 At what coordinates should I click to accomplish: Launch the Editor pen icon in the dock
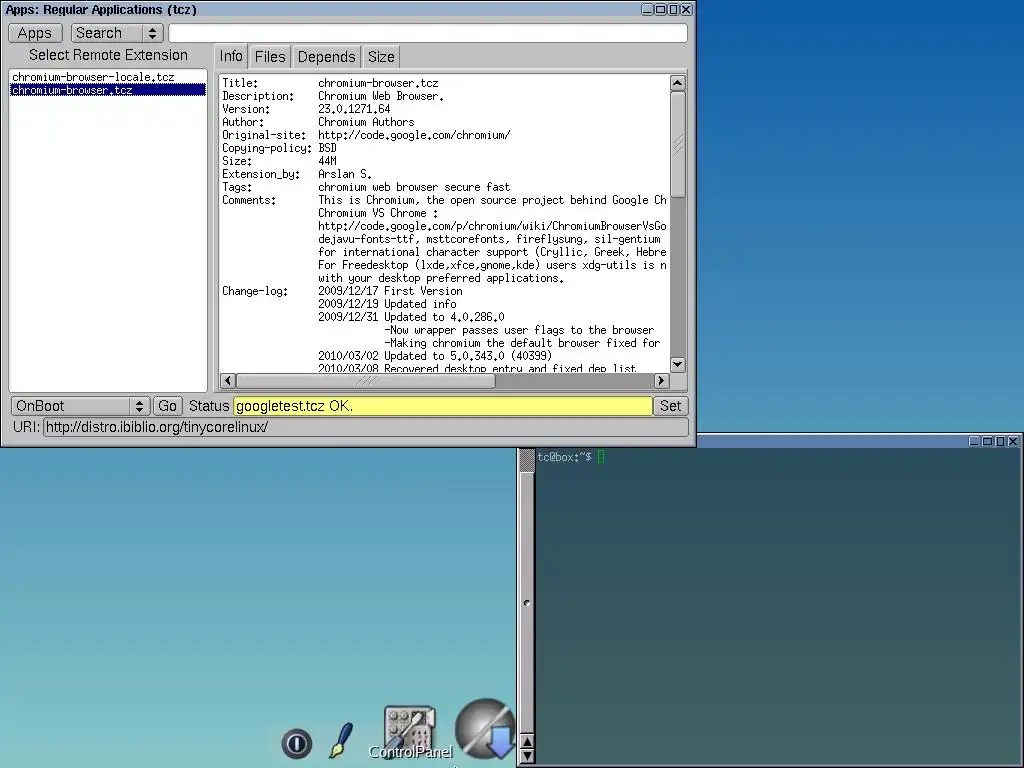coord(341,740)
